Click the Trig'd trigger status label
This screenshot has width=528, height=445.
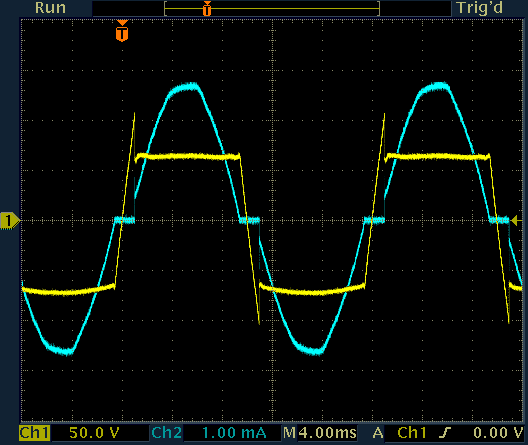(480, 8)
